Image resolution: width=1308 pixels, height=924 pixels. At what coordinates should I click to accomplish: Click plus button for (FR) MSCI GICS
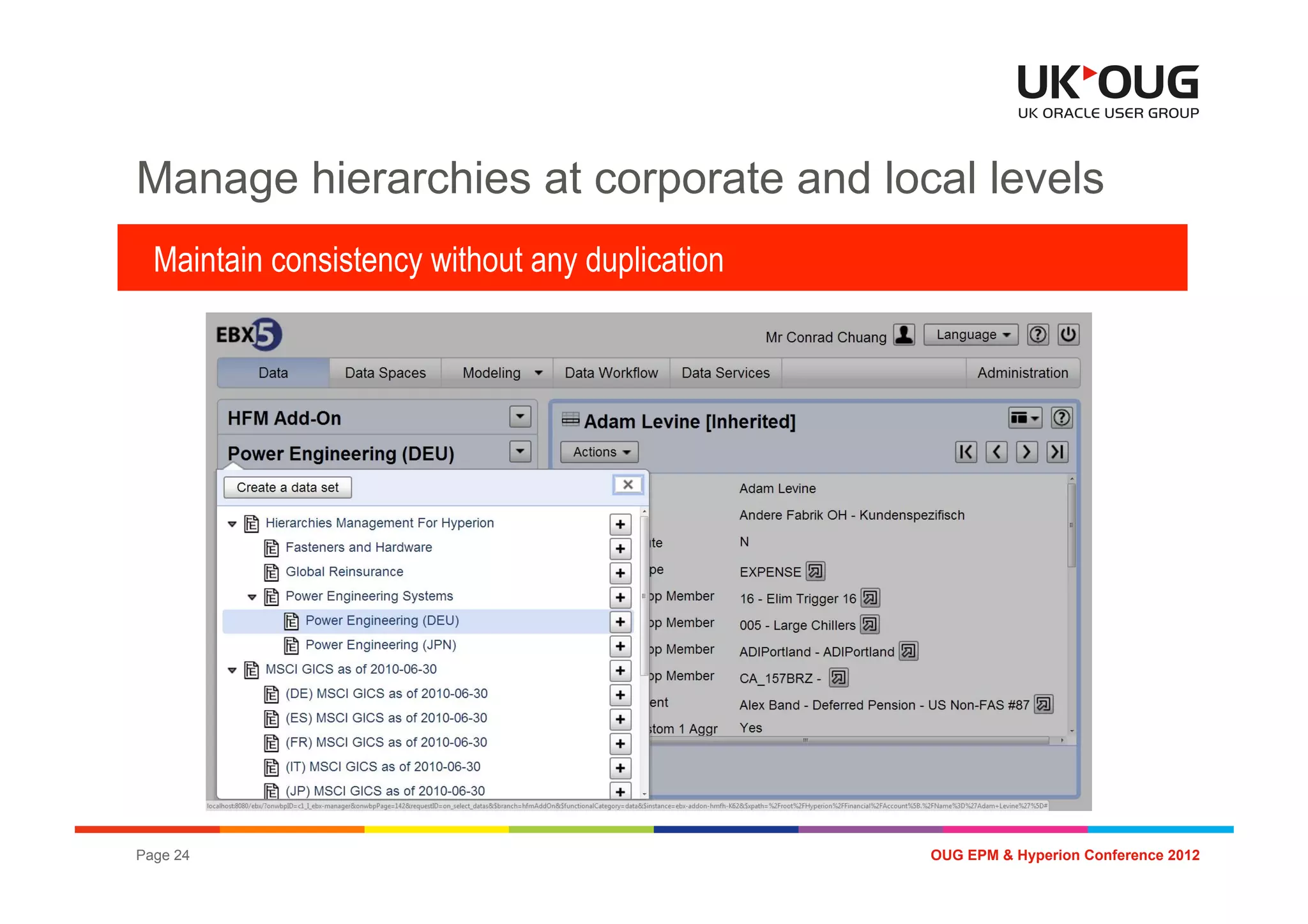(620, 743)
